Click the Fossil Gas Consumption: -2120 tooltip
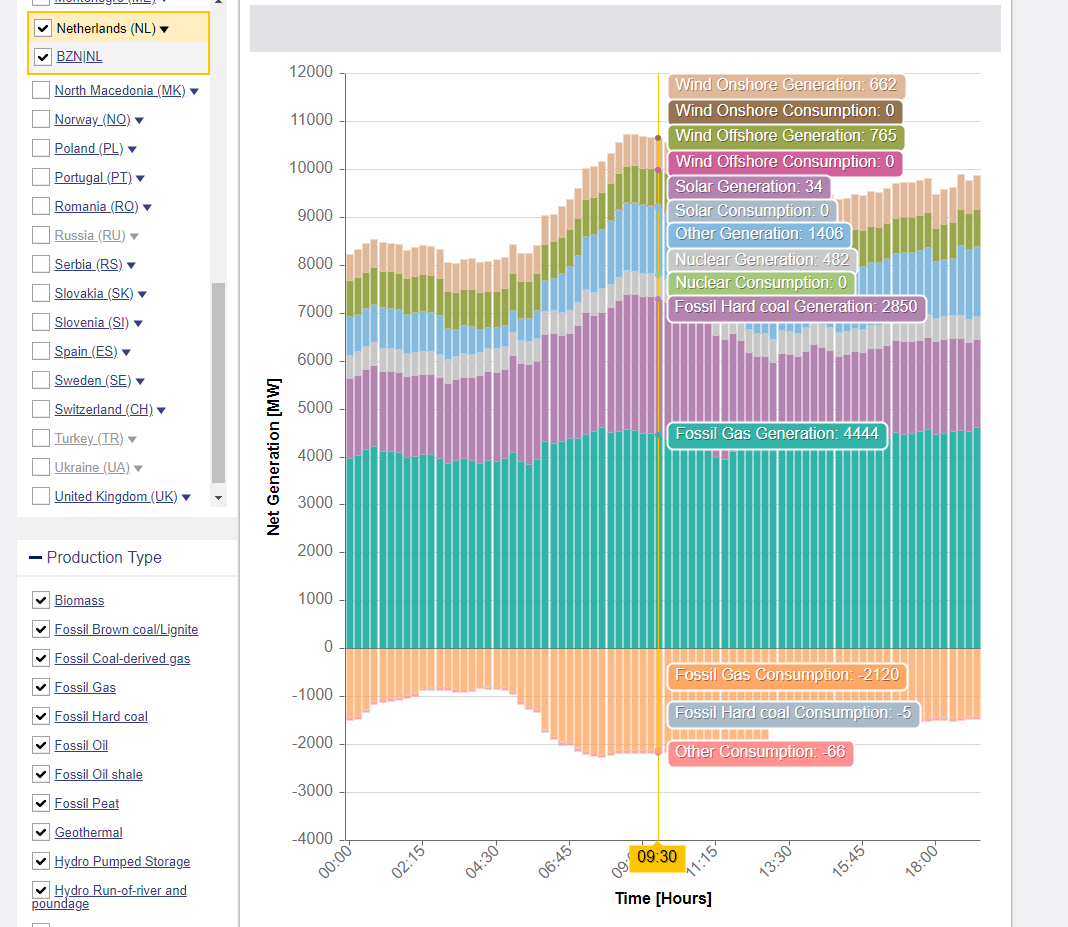Image resolution: width=1068 pixels, height=927 pixels. (787, 675)
